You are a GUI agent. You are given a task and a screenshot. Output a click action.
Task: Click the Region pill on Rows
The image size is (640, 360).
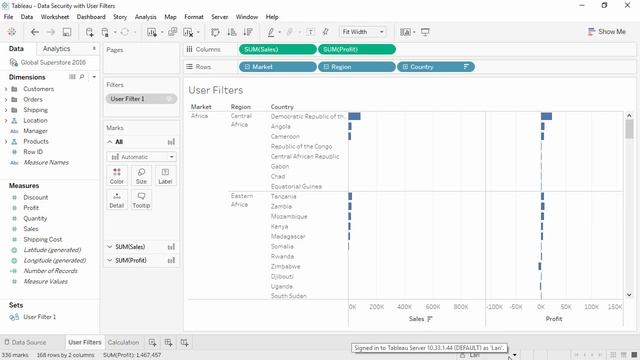357,67
